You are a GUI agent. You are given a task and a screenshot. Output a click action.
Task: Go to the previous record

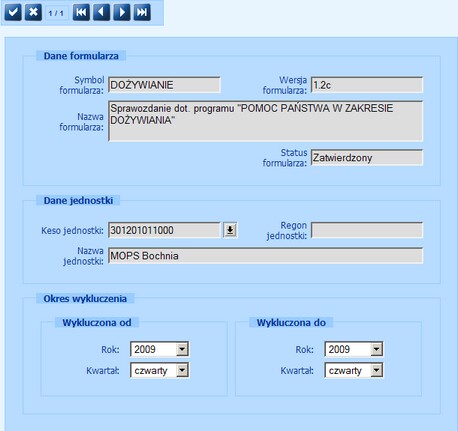[x=101, y=12]
